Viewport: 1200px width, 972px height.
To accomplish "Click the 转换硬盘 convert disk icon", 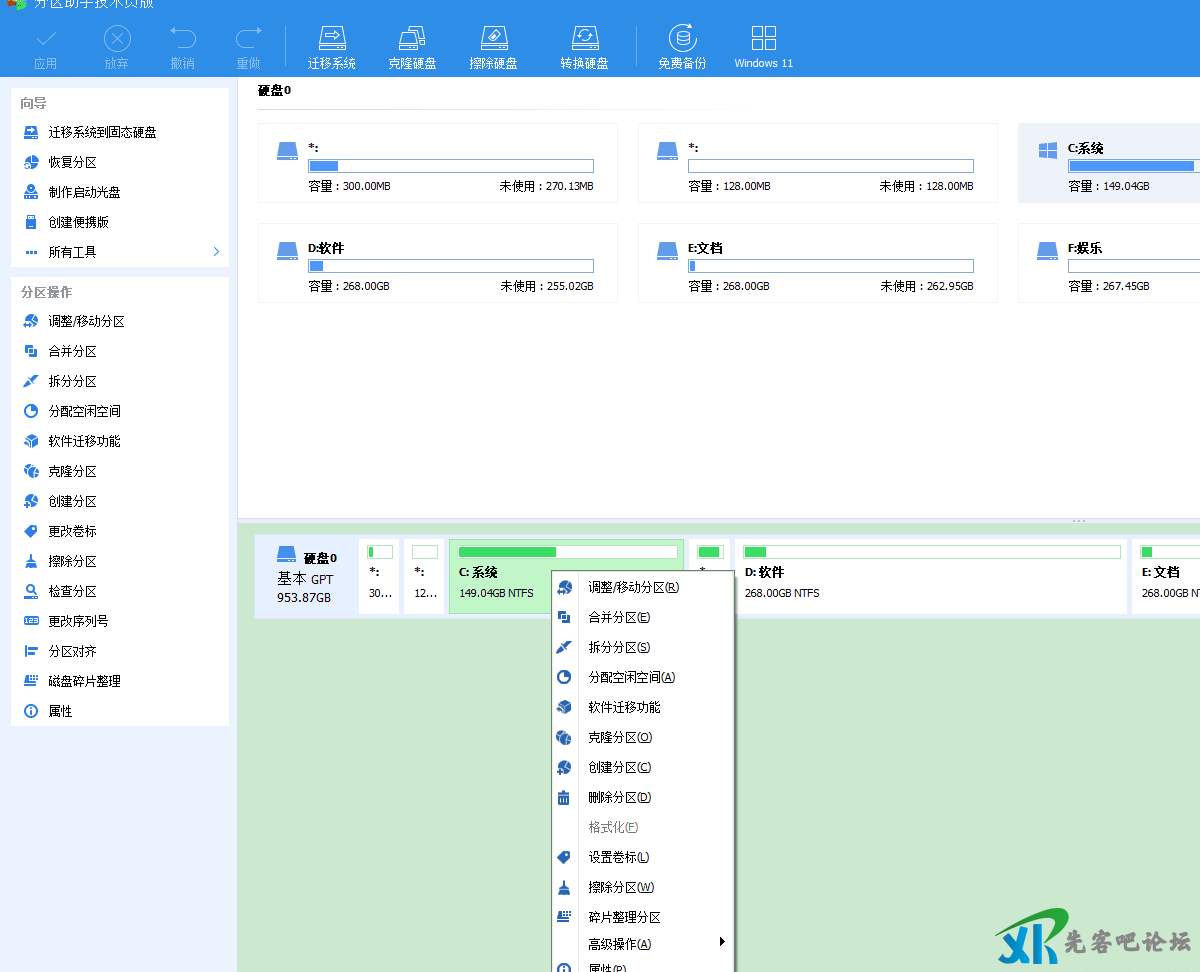I will 584,39.
